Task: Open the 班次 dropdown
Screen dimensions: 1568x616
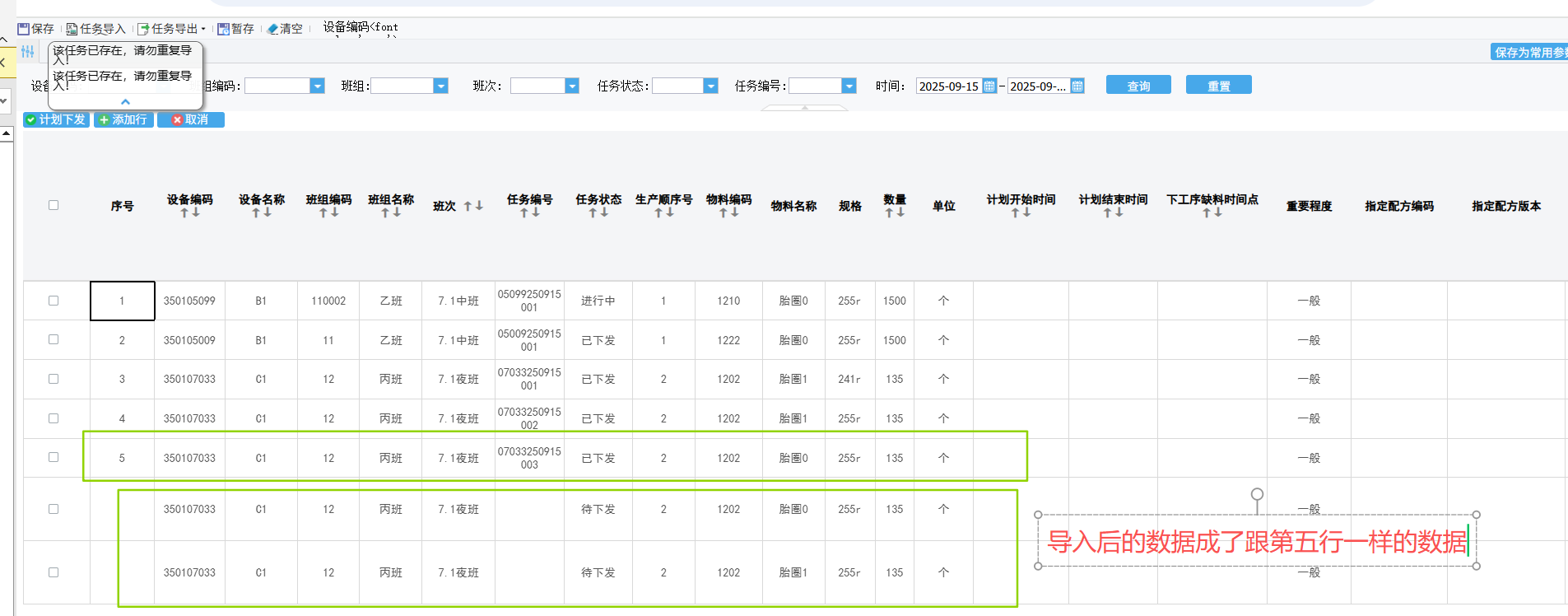Action: point(572,86)
